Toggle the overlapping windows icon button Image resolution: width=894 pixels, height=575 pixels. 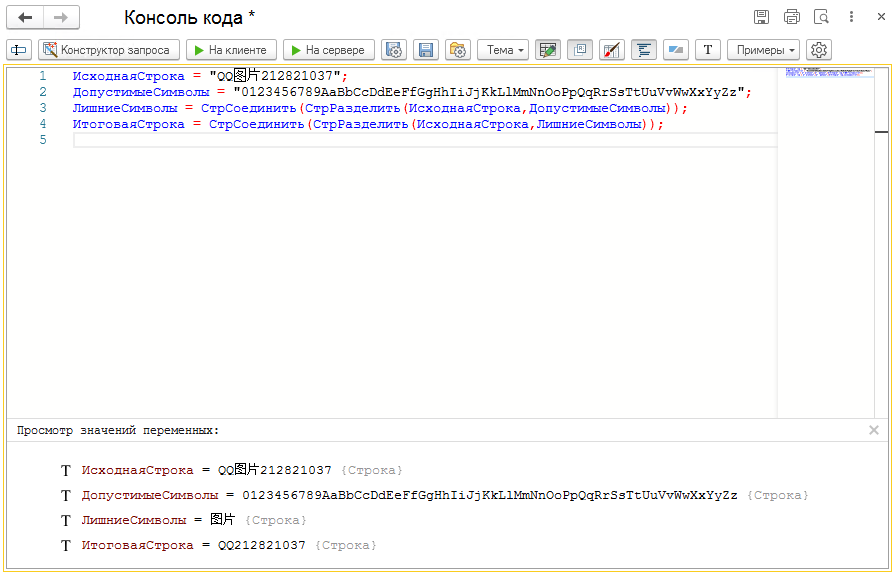coord(580,50)
